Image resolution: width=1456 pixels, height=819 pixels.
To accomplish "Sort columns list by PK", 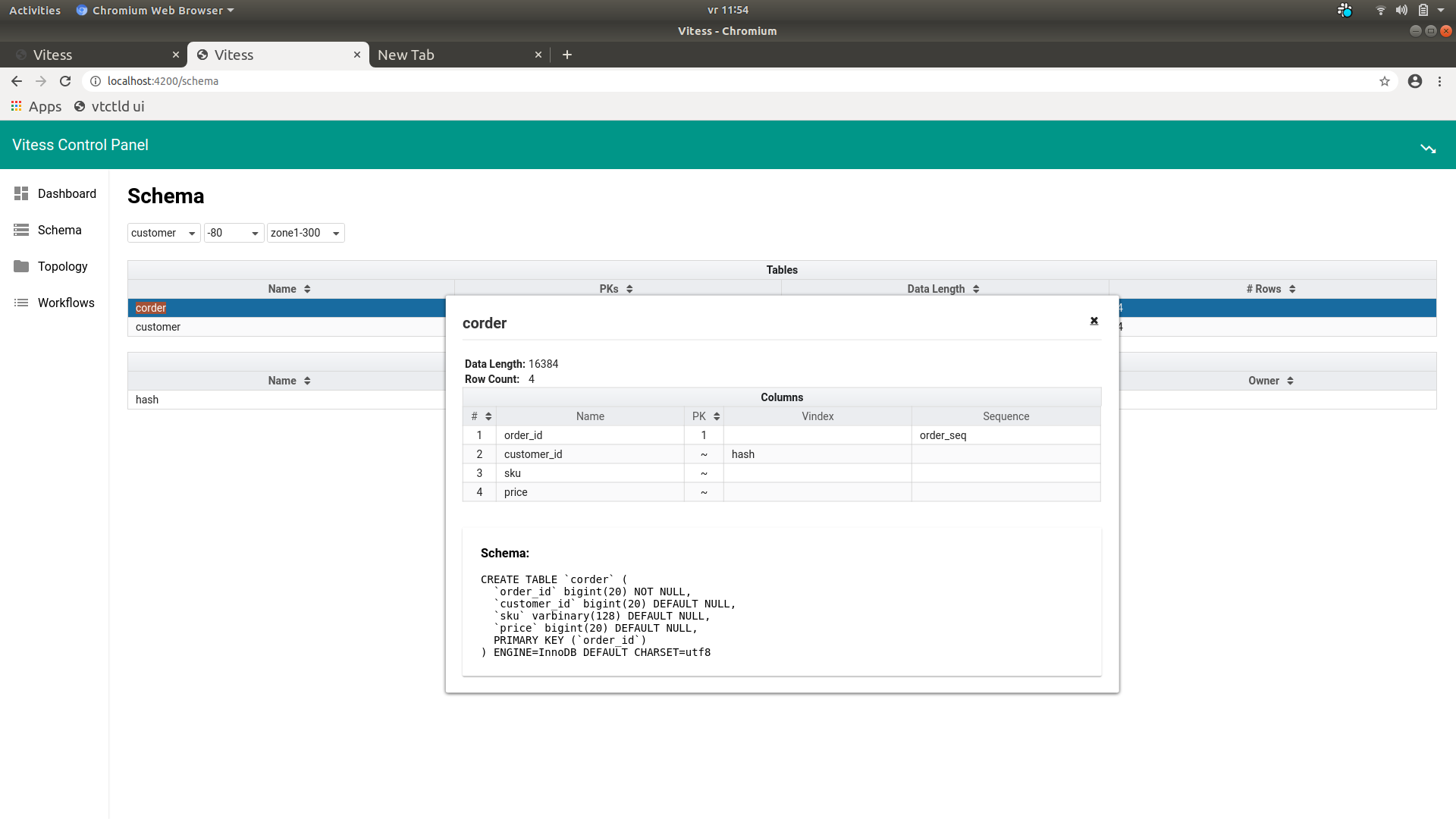I will (x=705, y=416).
